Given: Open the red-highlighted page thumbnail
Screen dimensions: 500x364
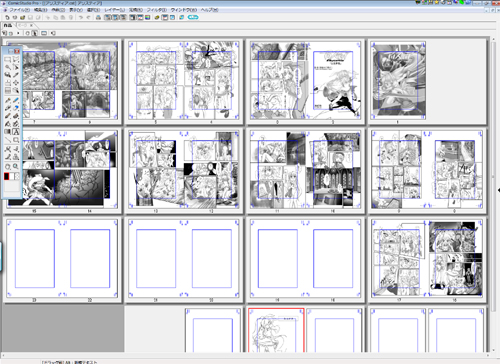Looking at the screenshot, I should point(276,330).
